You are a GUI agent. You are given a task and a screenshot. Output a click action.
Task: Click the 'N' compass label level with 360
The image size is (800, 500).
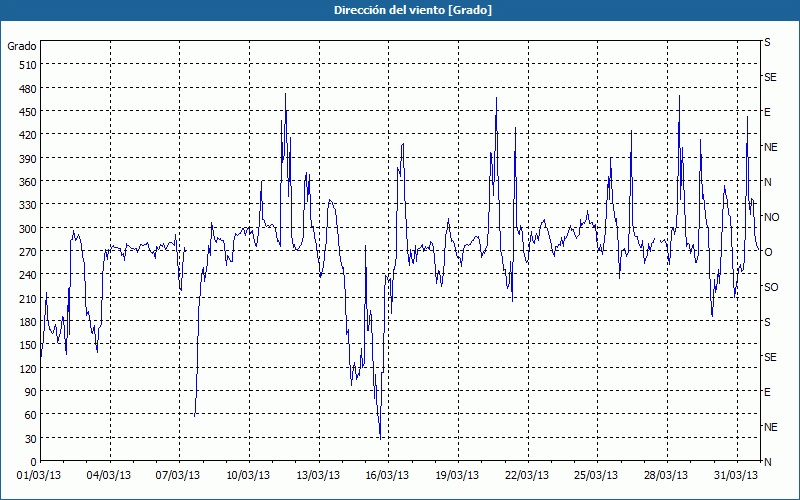coord(768,182)
